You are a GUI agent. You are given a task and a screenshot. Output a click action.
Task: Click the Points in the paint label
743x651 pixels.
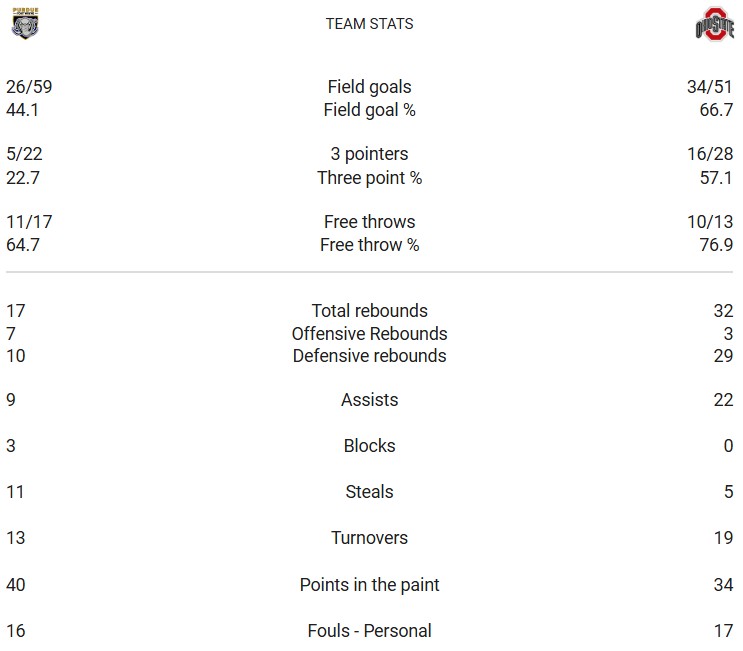(x=369, y=585)
